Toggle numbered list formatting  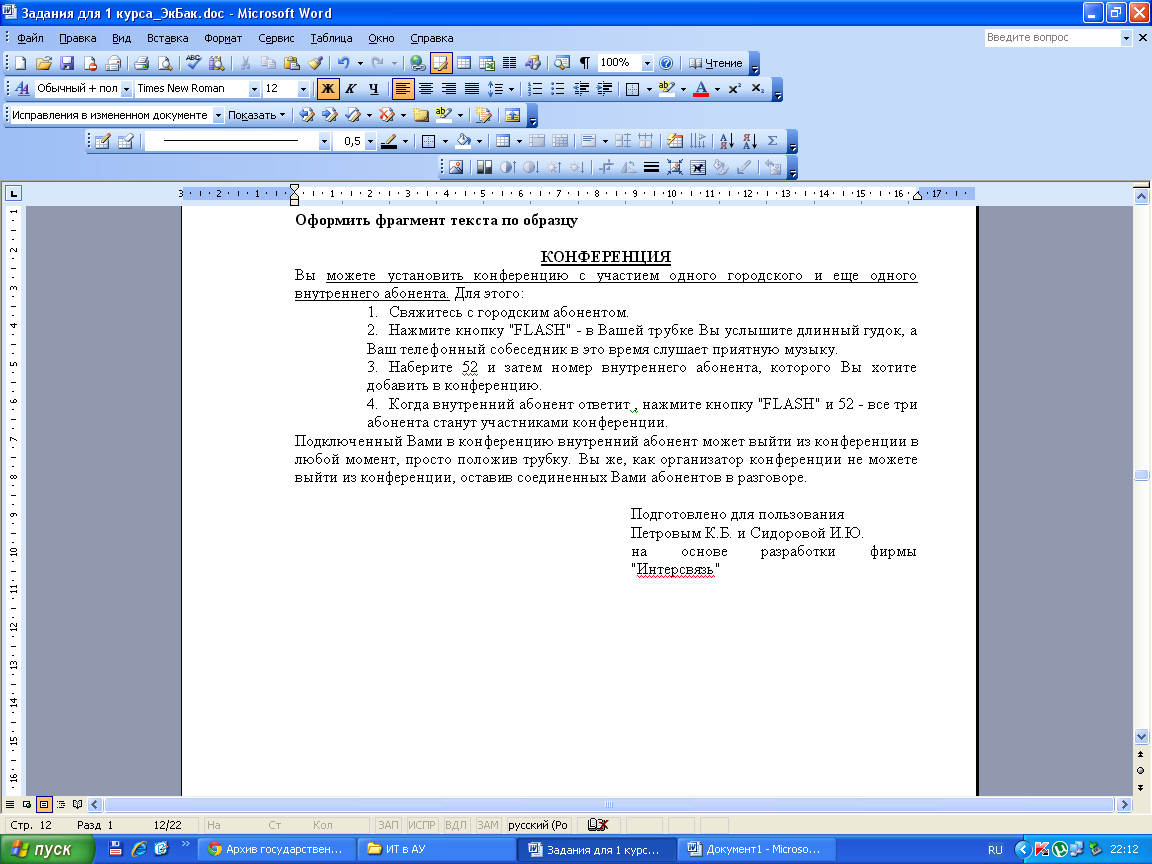pyautogui.click(x=535, y=89)
